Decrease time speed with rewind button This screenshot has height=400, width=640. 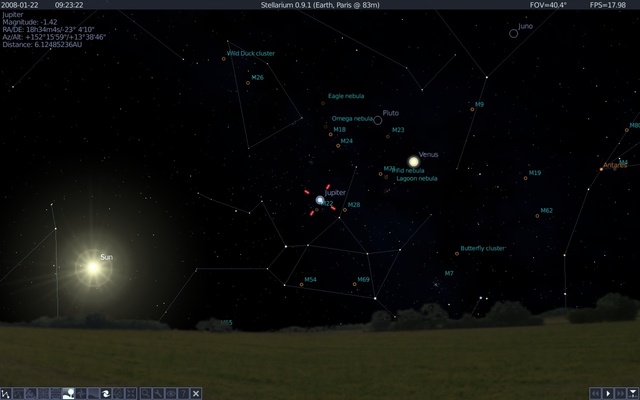tap(596, 393)
